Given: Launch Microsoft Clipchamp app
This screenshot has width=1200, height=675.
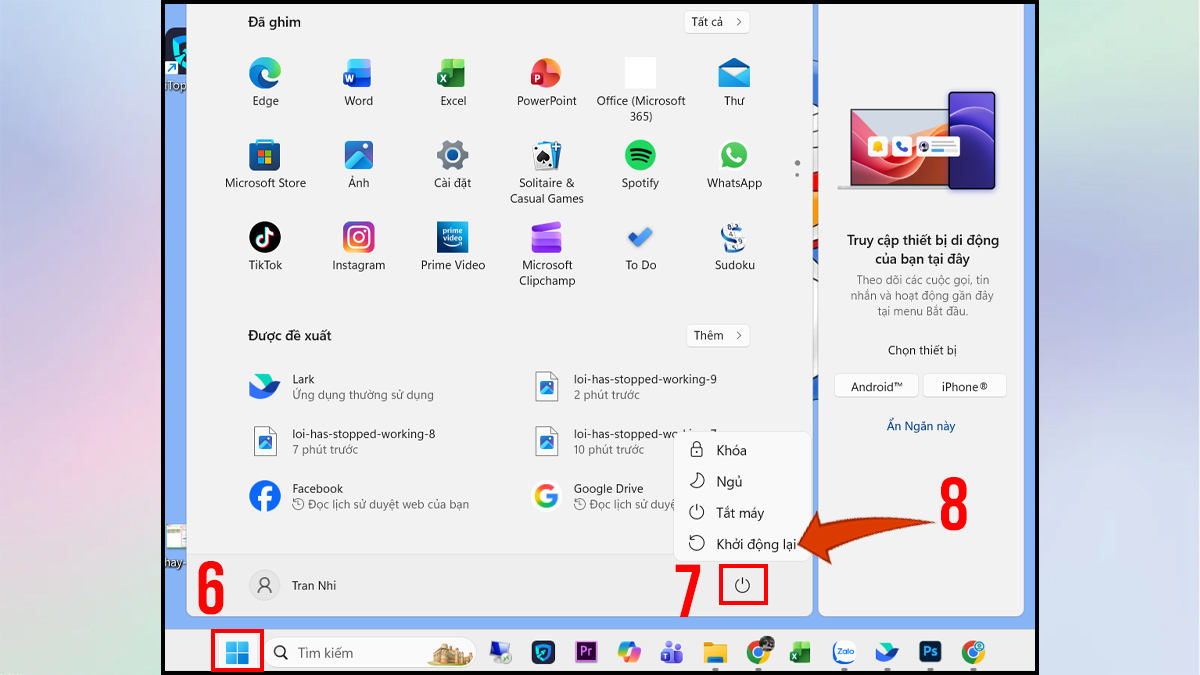Looking at the screenshot, I should 546,238.
